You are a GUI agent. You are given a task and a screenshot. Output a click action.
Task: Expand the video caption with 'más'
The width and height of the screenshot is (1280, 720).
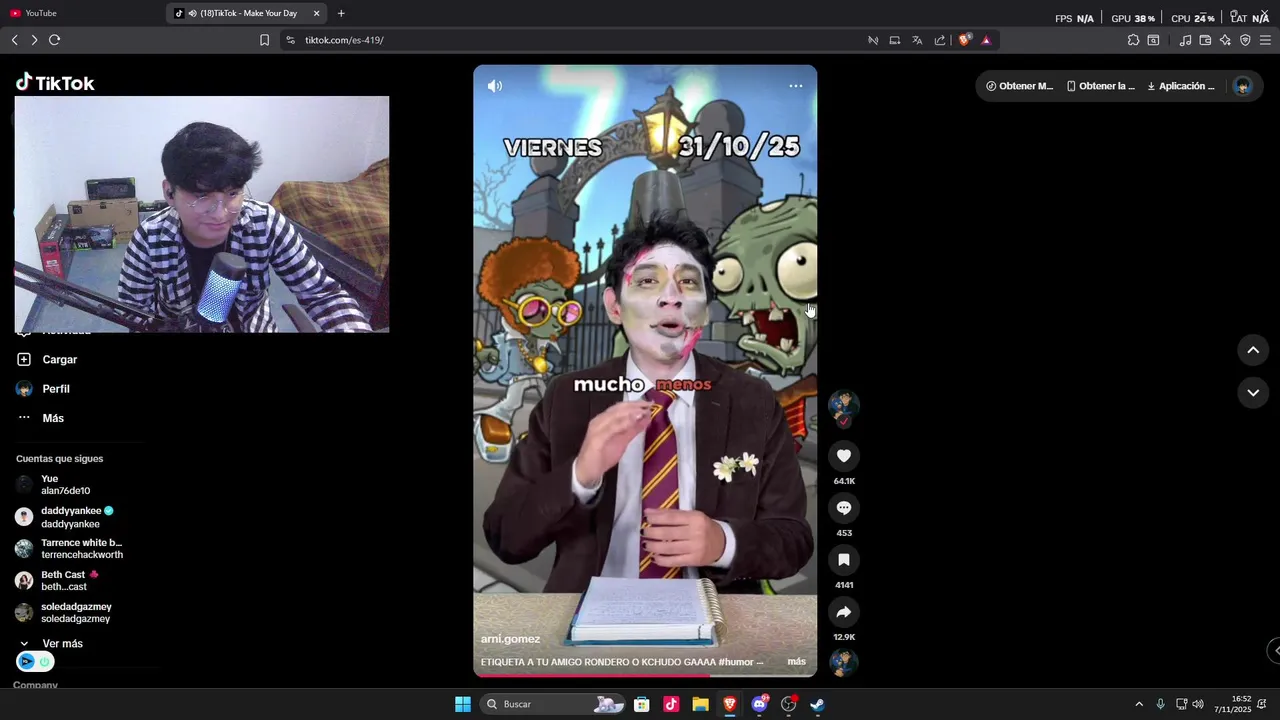796,662
